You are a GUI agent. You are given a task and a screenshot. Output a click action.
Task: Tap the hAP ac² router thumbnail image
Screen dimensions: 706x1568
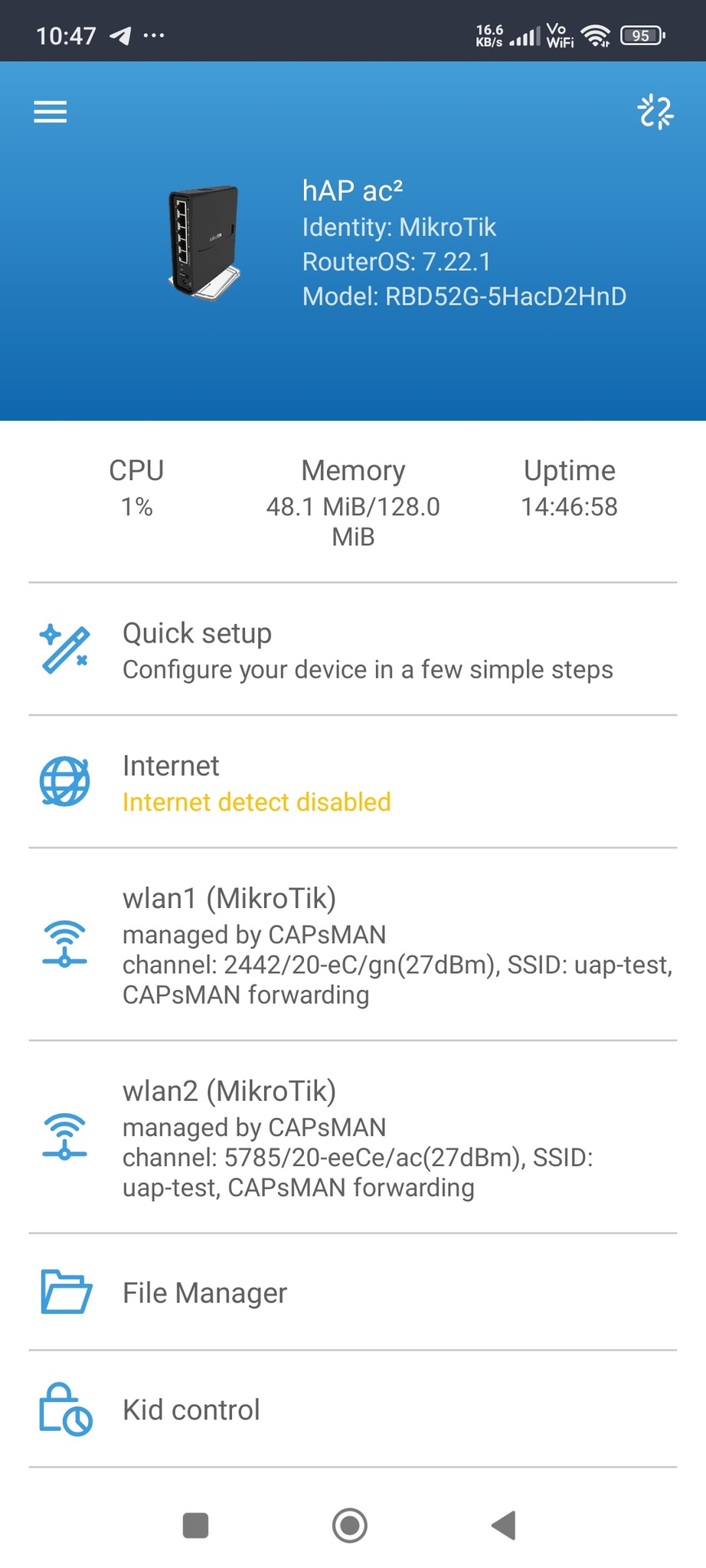pos(204,243)
